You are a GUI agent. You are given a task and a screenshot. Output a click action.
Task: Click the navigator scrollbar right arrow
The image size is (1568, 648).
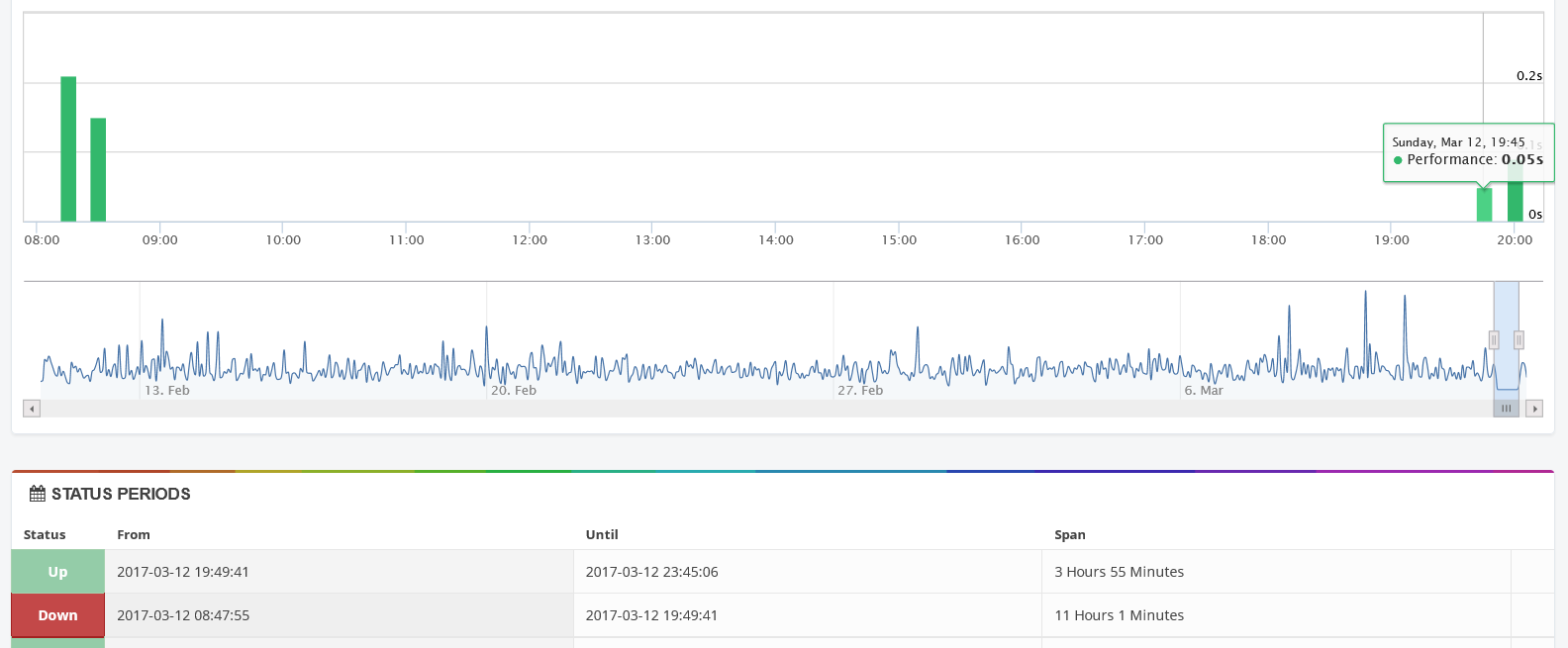point(1534,409)
